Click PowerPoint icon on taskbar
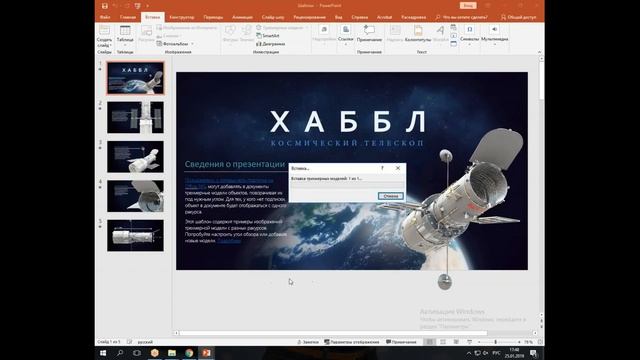The image size is (640, 360). (x=206, y=353)
